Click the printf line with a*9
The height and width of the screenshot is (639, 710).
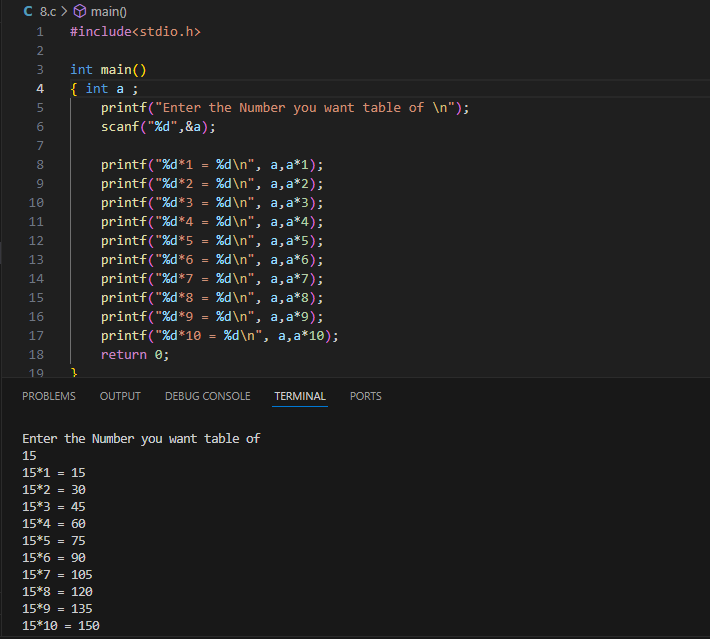tap(212, 317)
